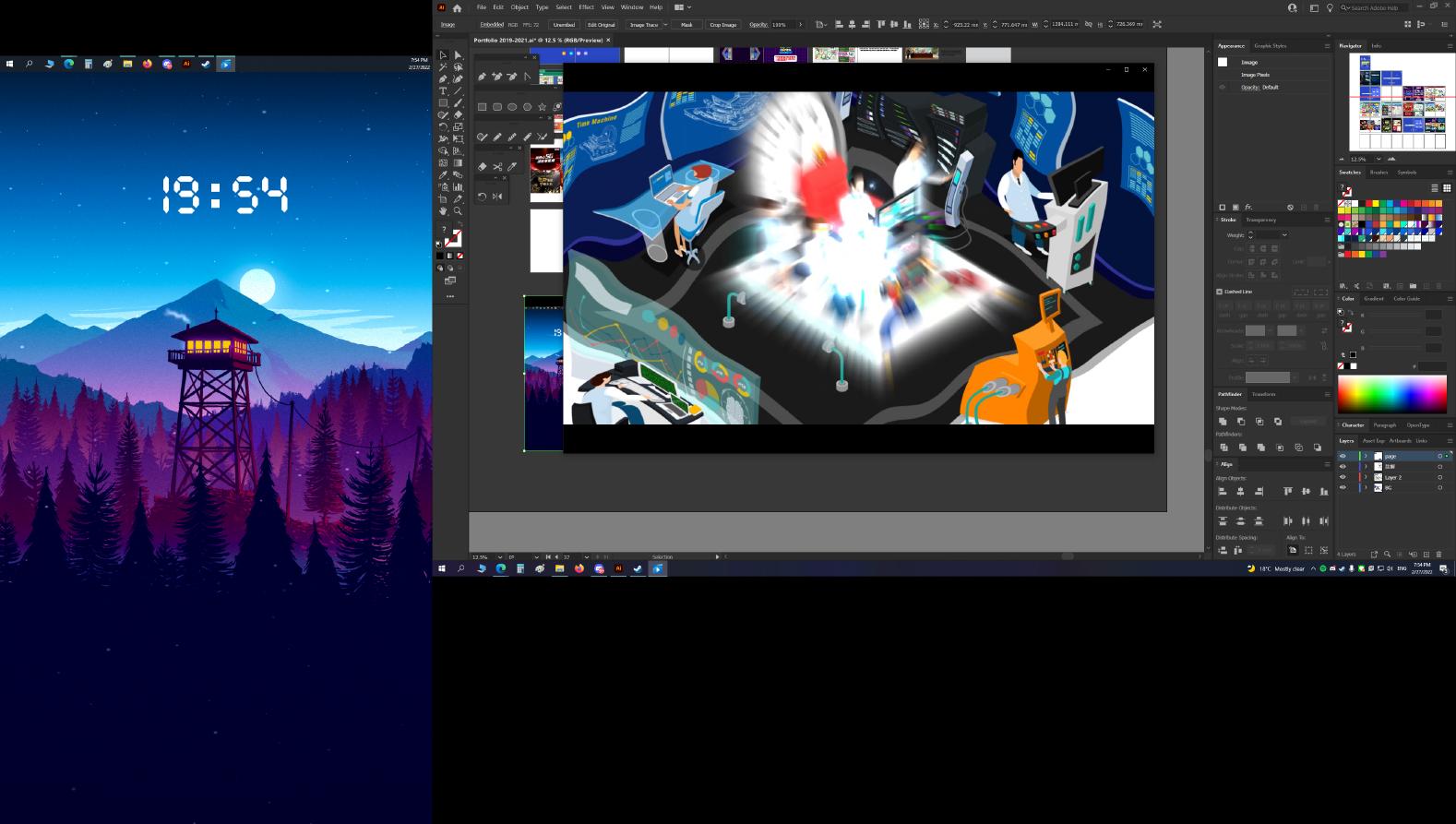Set paint mode to None below fill/stroke
The width and height of the screenshot is (1456, 824).
point(459,256)
